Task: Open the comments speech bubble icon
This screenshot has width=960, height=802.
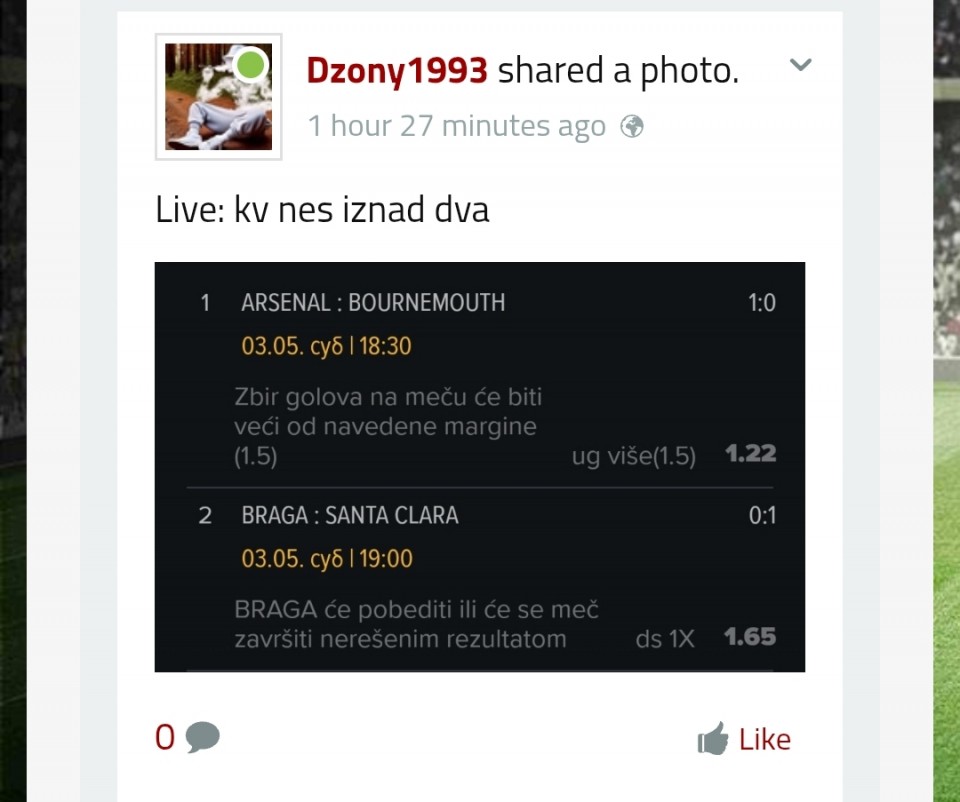Action: pyautogui.click(x=203, y=737)
